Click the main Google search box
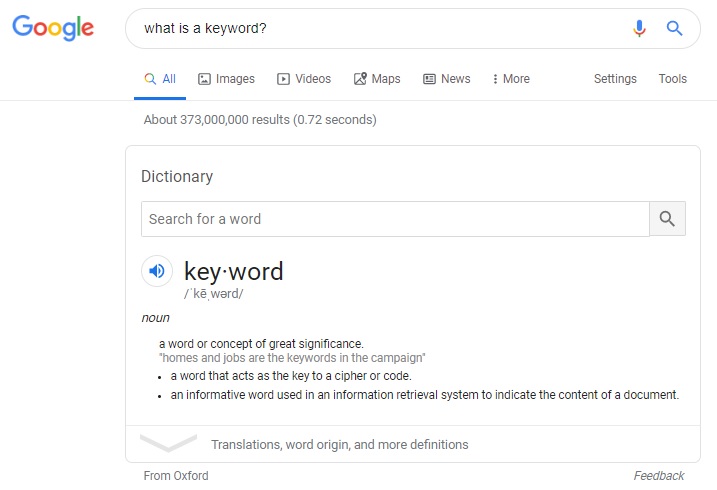The image size is (717, 490). click(x=380, y=28)
